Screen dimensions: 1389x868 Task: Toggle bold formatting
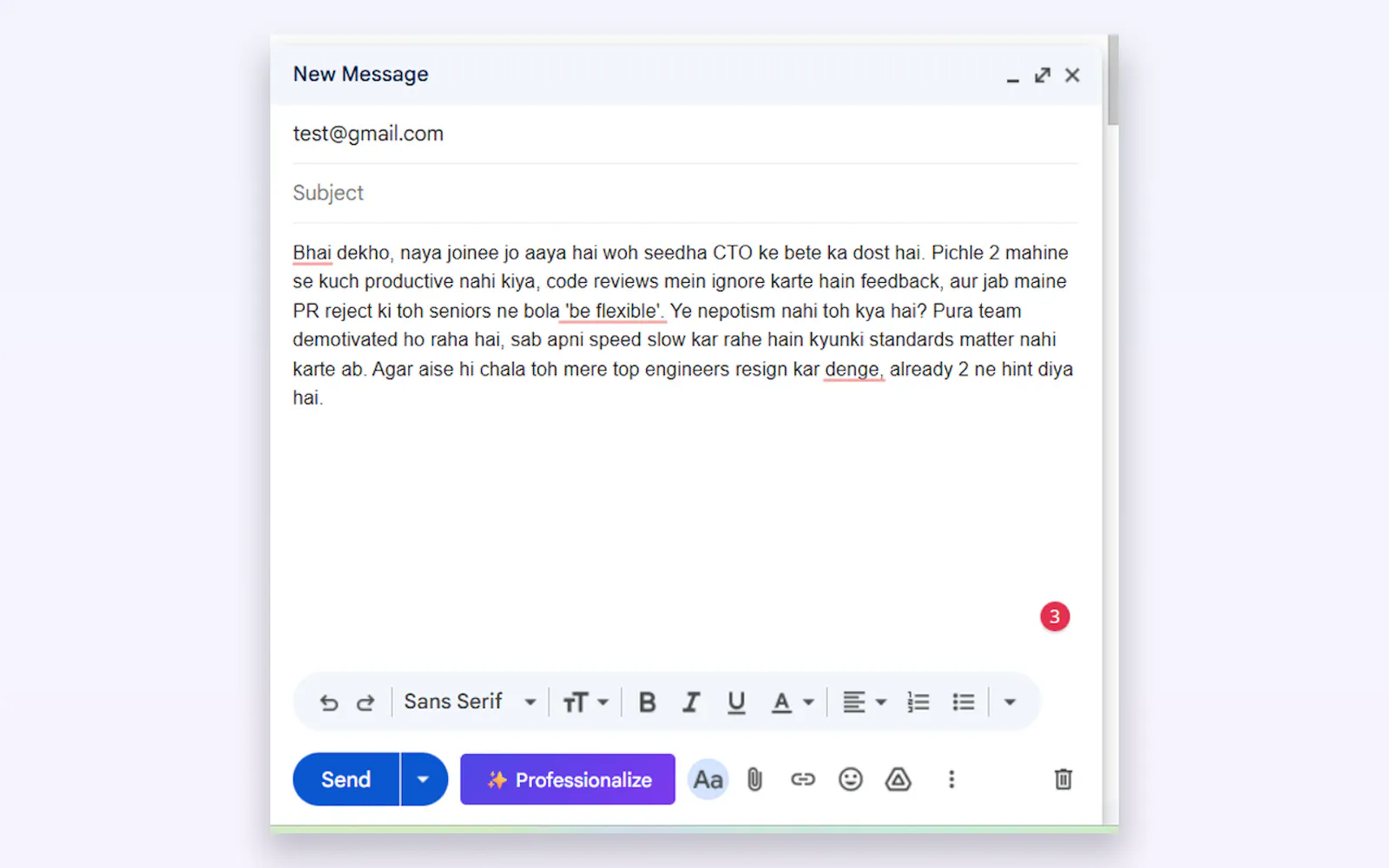[x=647, y=702]
